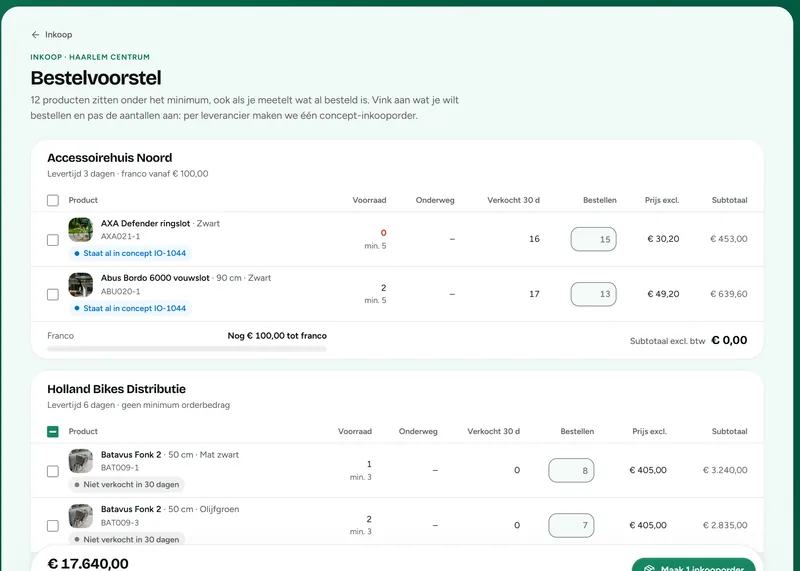Image resolution: width=800 pixels, height=571 pixels.
Task: Click SKU code ABU020-1
Action: (x=120, y=291)
